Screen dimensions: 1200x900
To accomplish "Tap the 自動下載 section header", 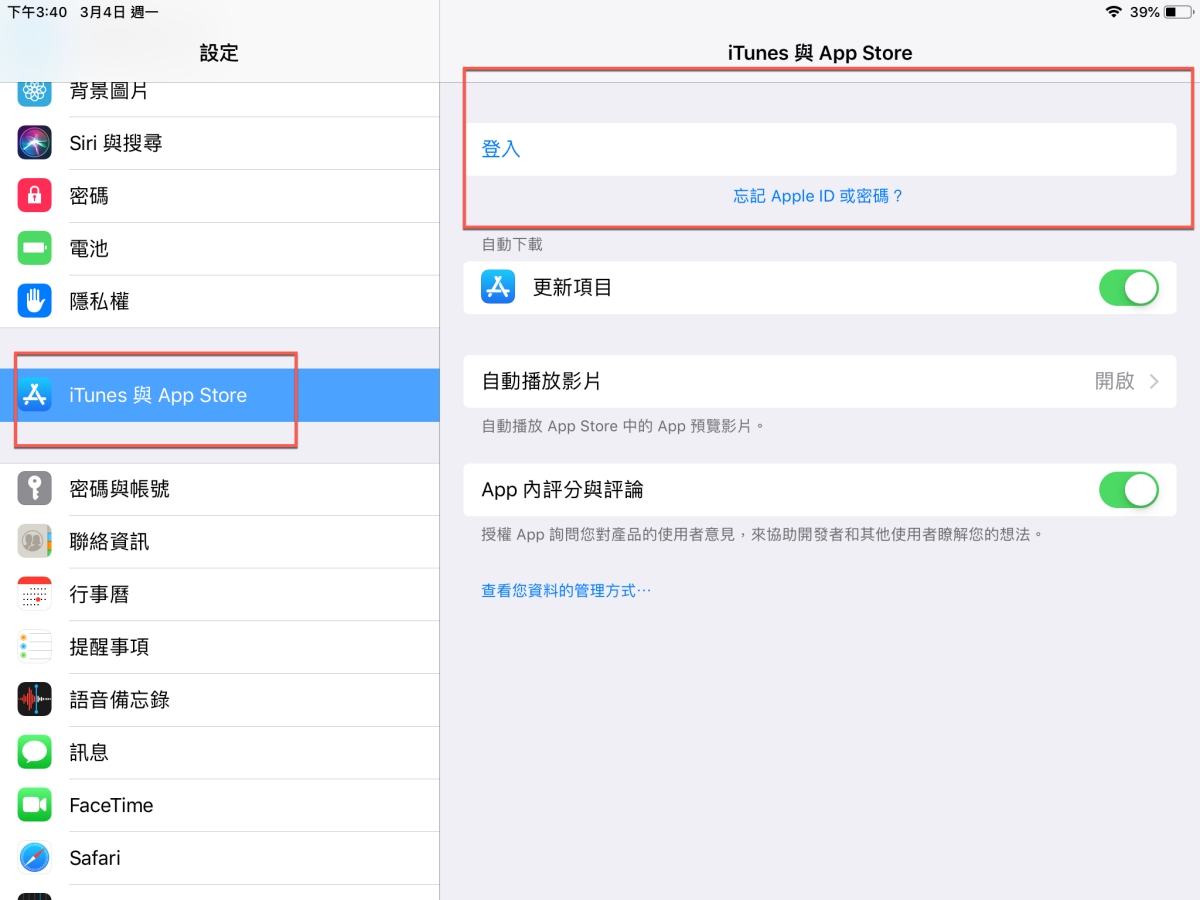I will pyautogui.click(x=512, y=244).
